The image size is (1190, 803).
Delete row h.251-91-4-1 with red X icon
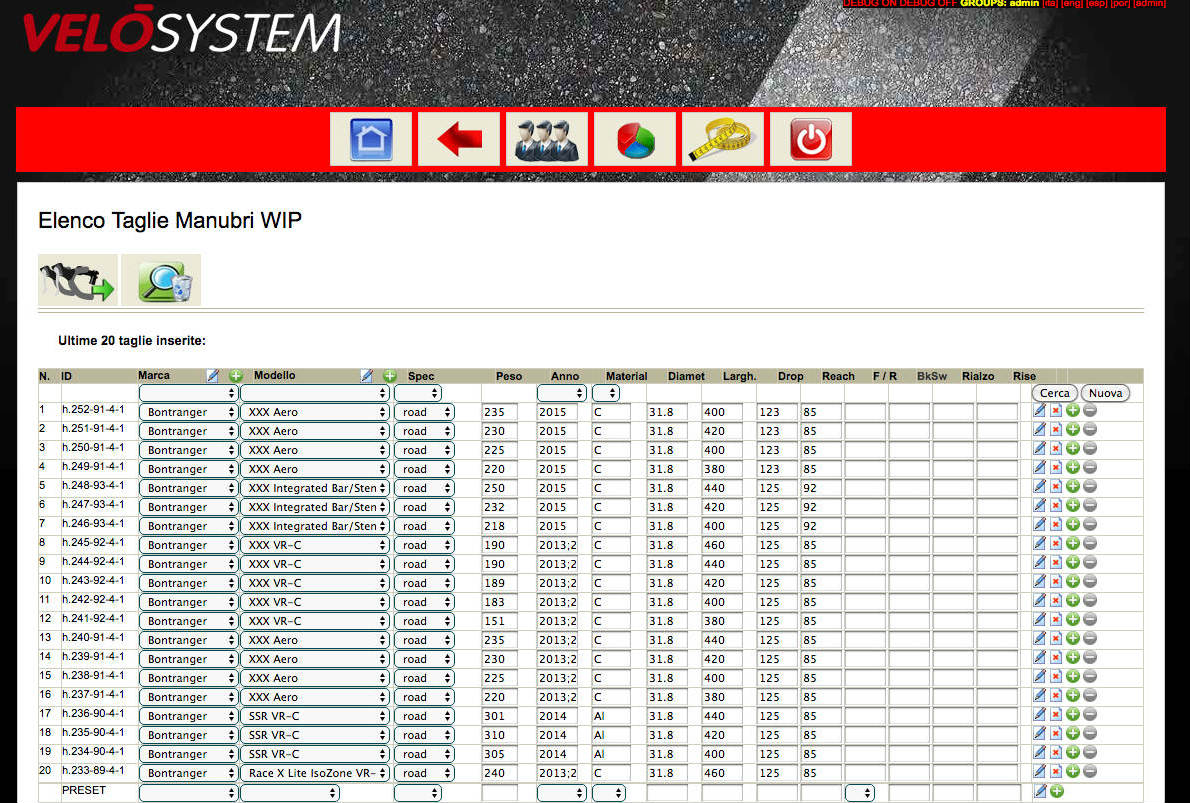1056,430
